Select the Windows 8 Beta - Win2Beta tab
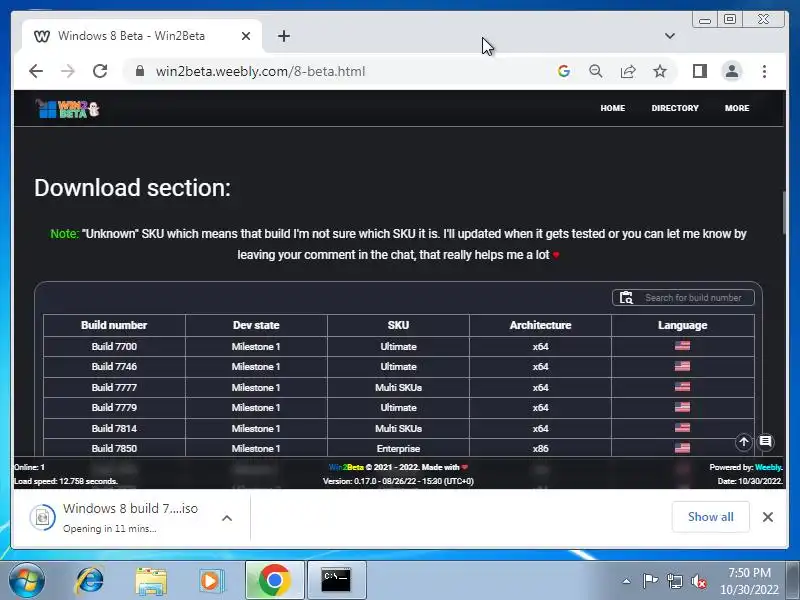The width and height of the screenshot is (800, 600). [x=142, y=36]
